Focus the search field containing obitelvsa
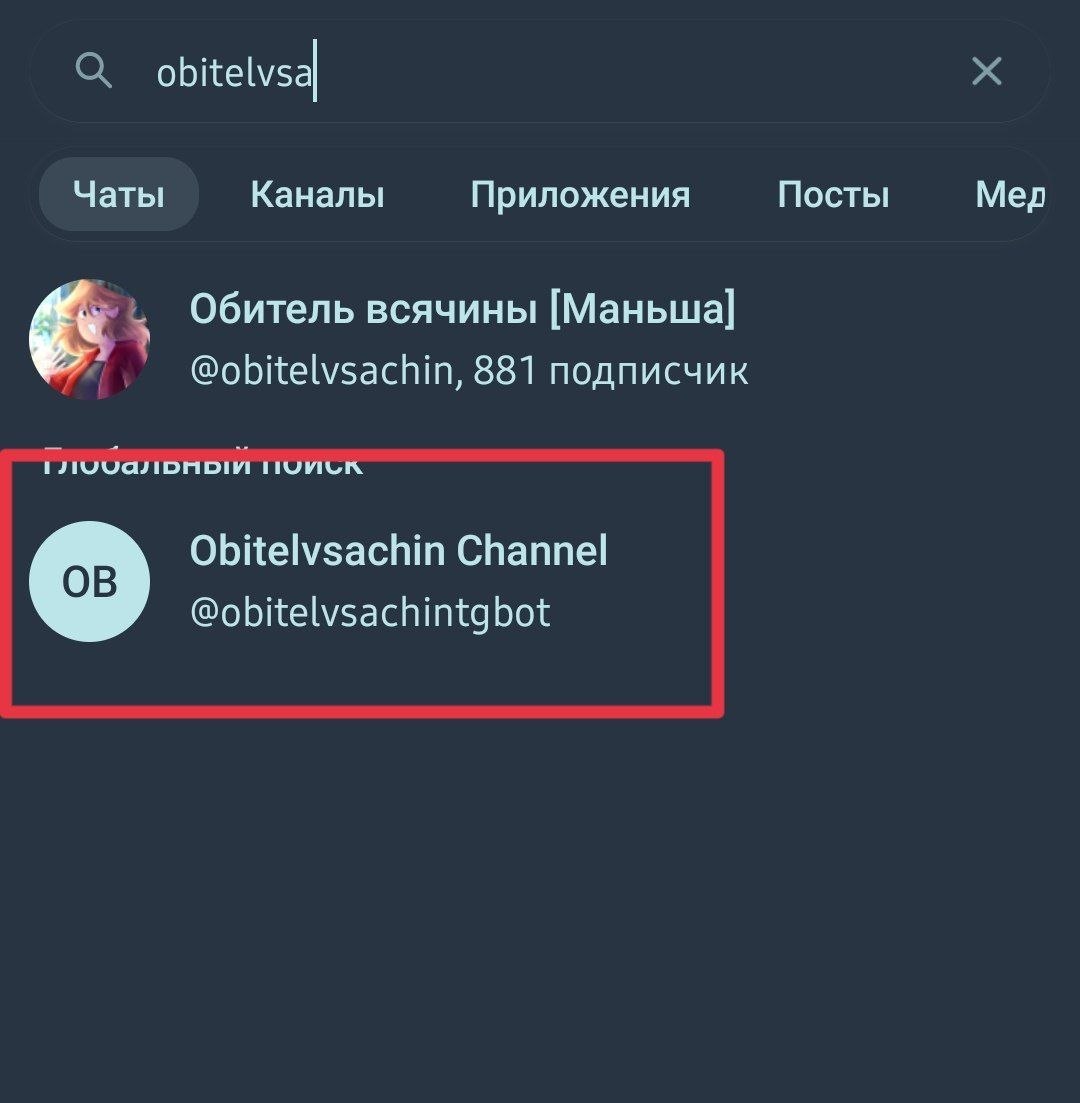The image size is (1080, 1103). [x=540, y=71]
